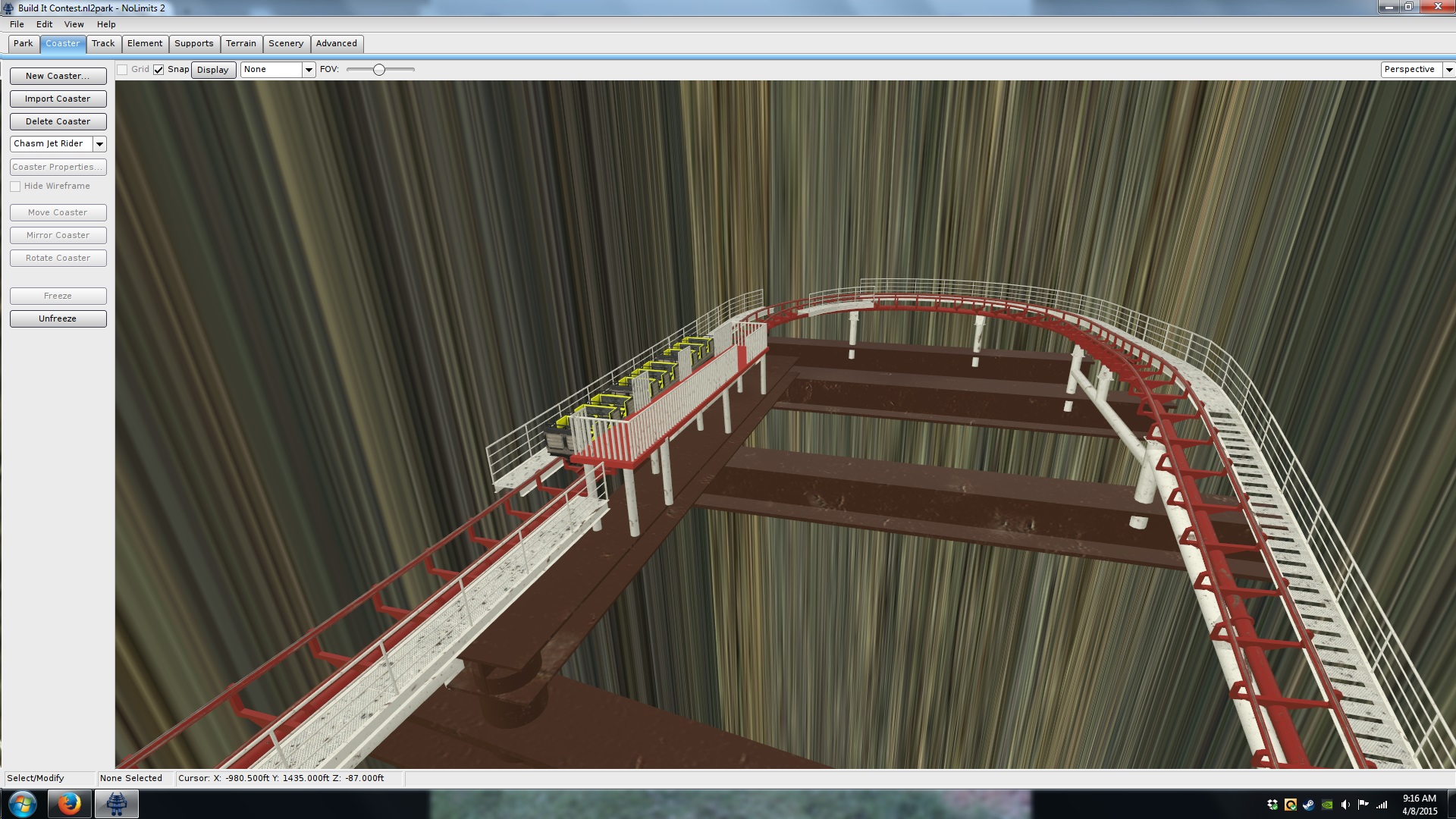
Task: Click the Dropbox tray icon
Action: 1272,805
